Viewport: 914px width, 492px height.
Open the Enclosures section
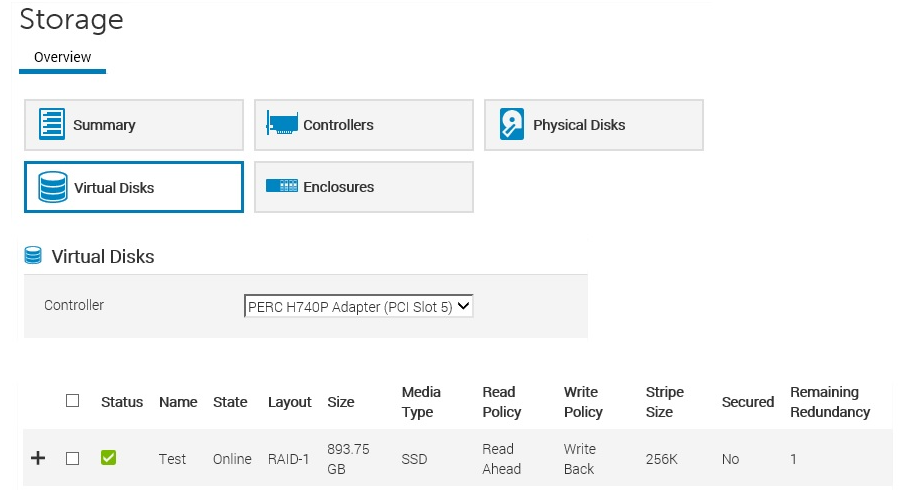[x=364, y=187]
